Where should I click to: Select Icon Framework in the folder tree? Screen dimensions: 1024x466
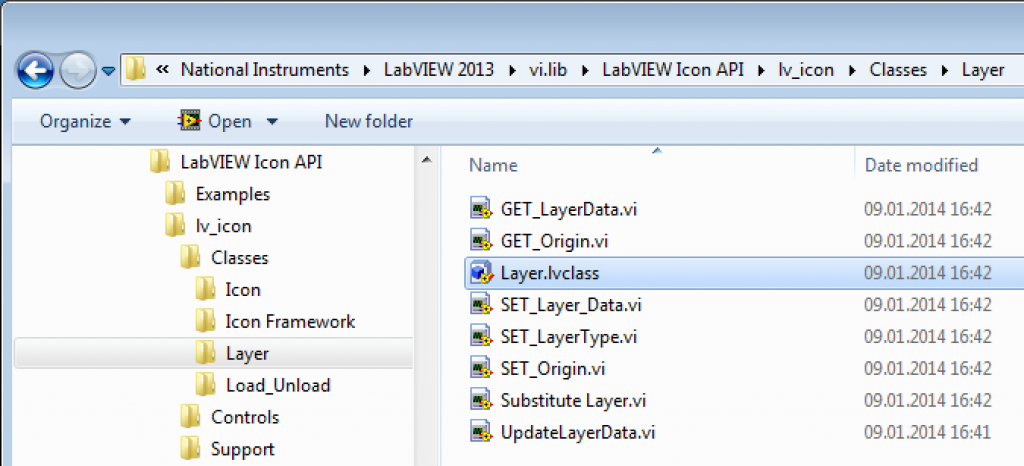click(290, 321)
